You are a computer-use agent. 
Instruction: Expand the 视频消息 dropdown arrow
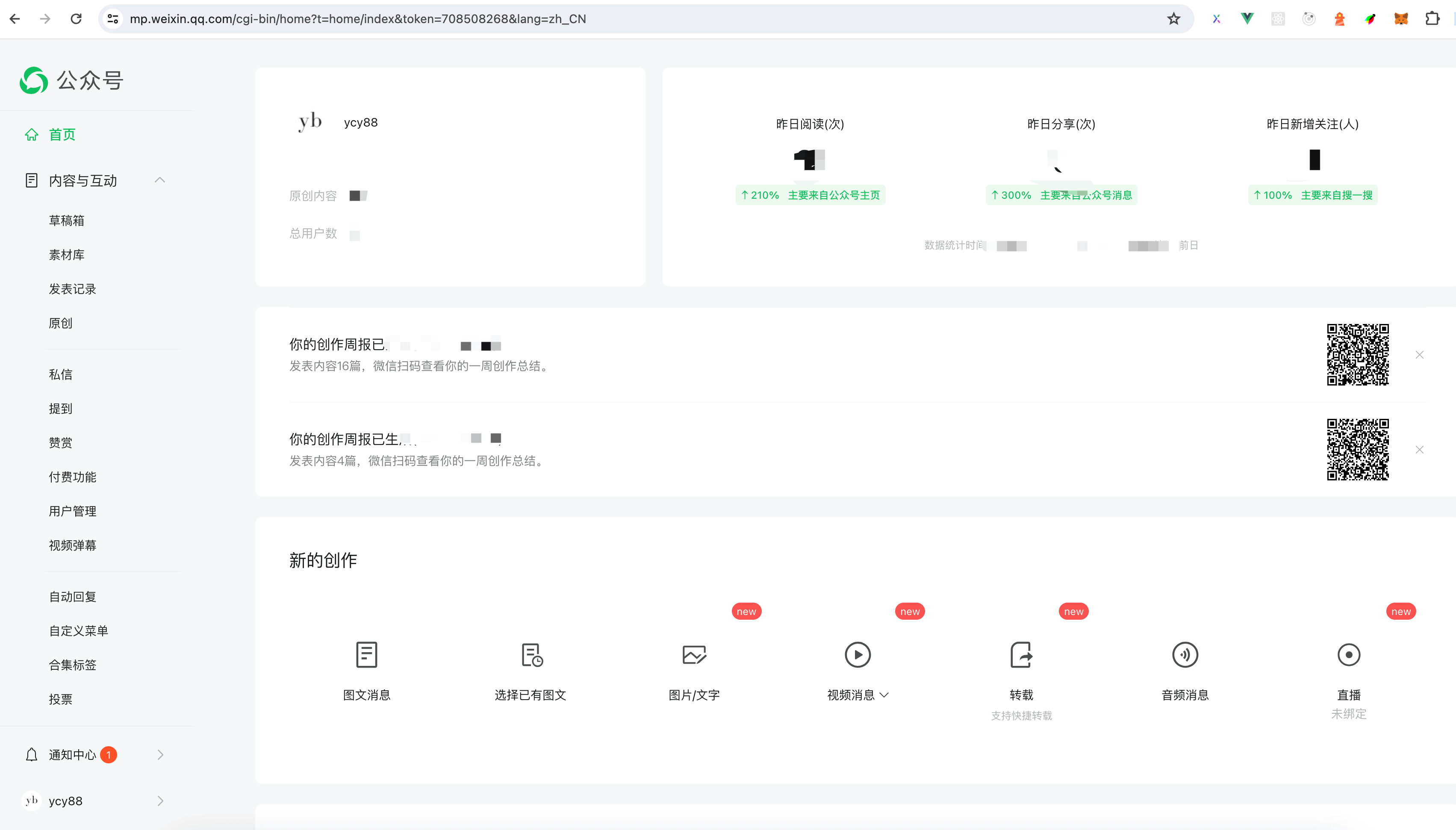(884, 695)
